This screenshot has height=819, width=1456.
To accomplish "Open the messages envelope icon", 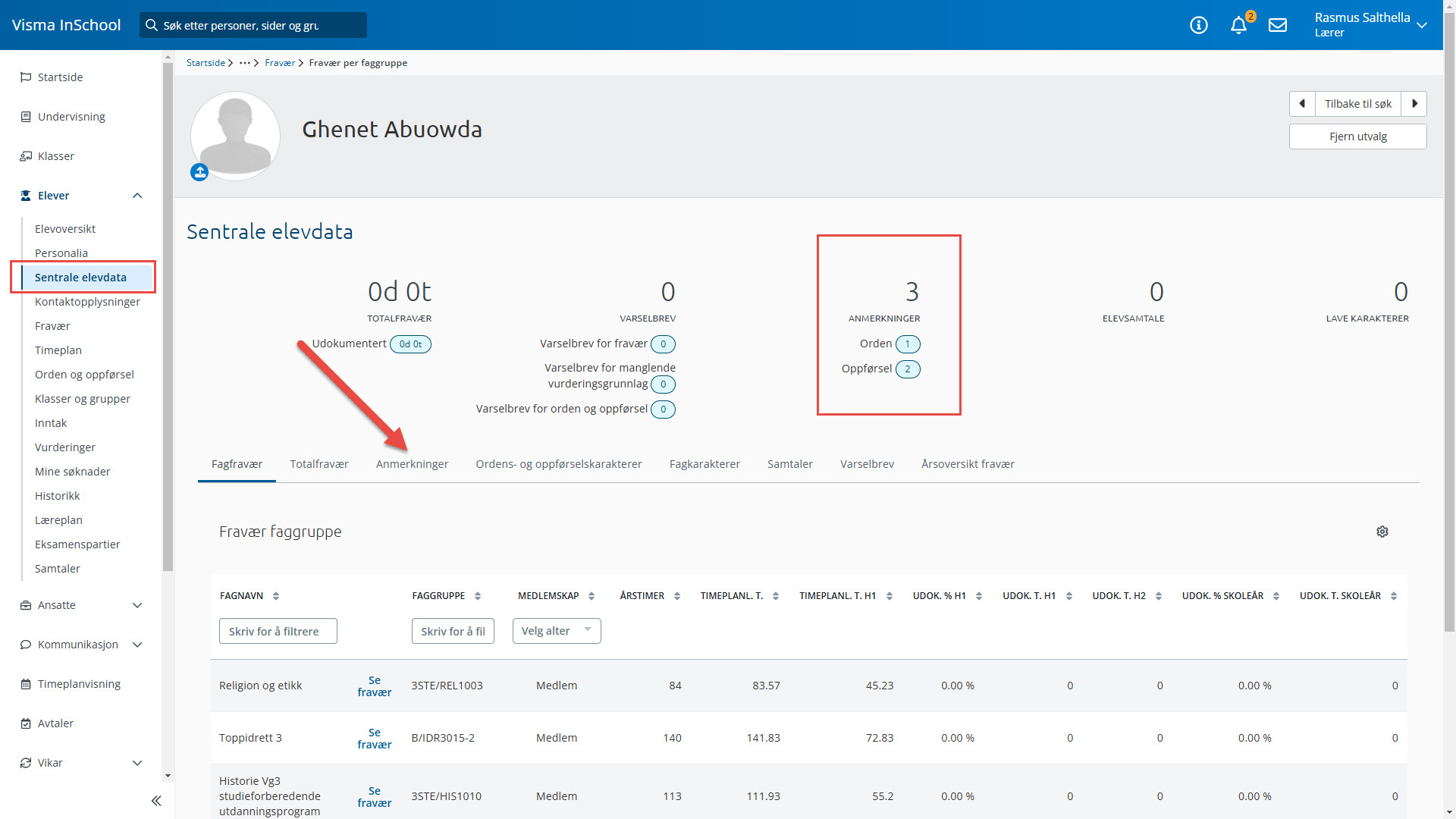I will tap(1278, 25).
